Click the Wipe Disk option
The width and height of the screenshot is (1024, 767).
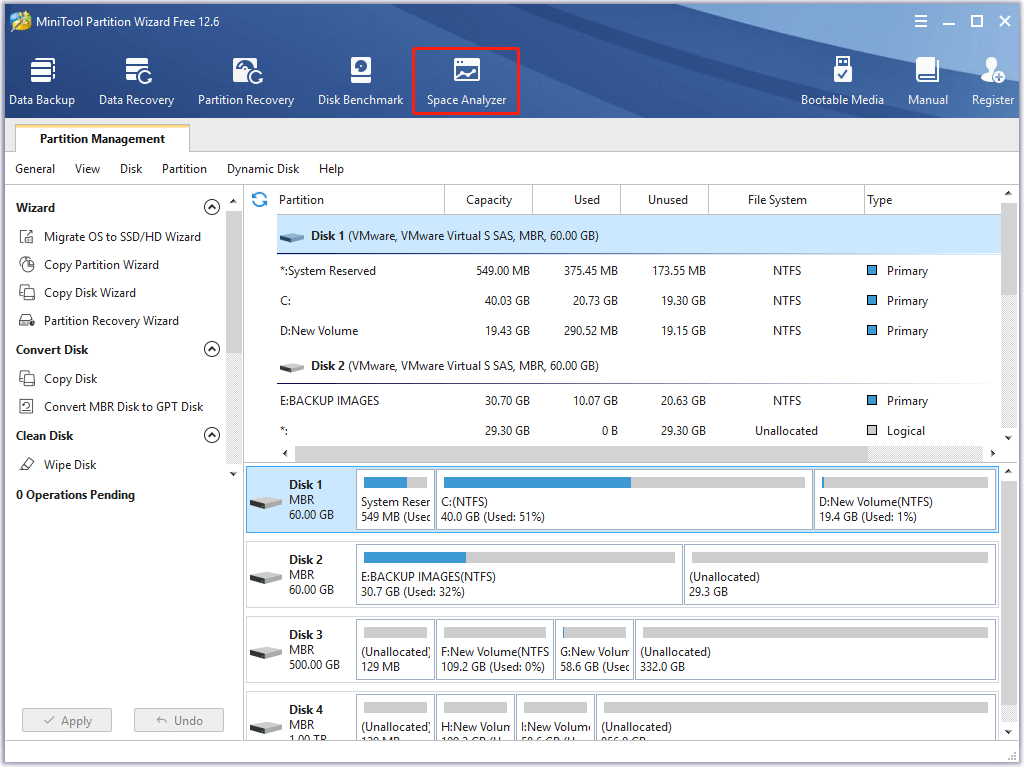[70, 465]
